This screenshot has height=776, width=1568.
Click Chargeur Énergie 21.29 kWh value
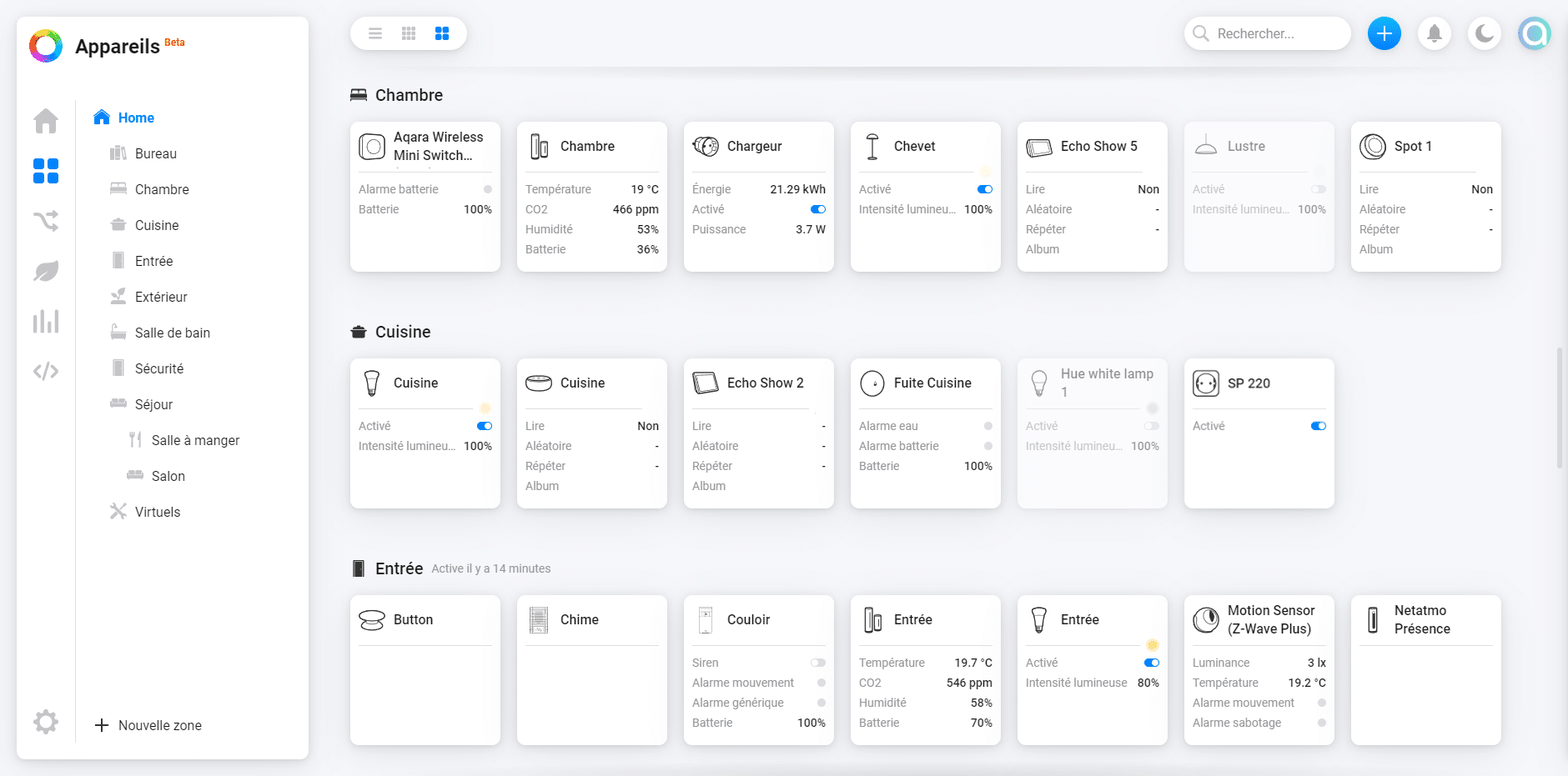[797, 189]
